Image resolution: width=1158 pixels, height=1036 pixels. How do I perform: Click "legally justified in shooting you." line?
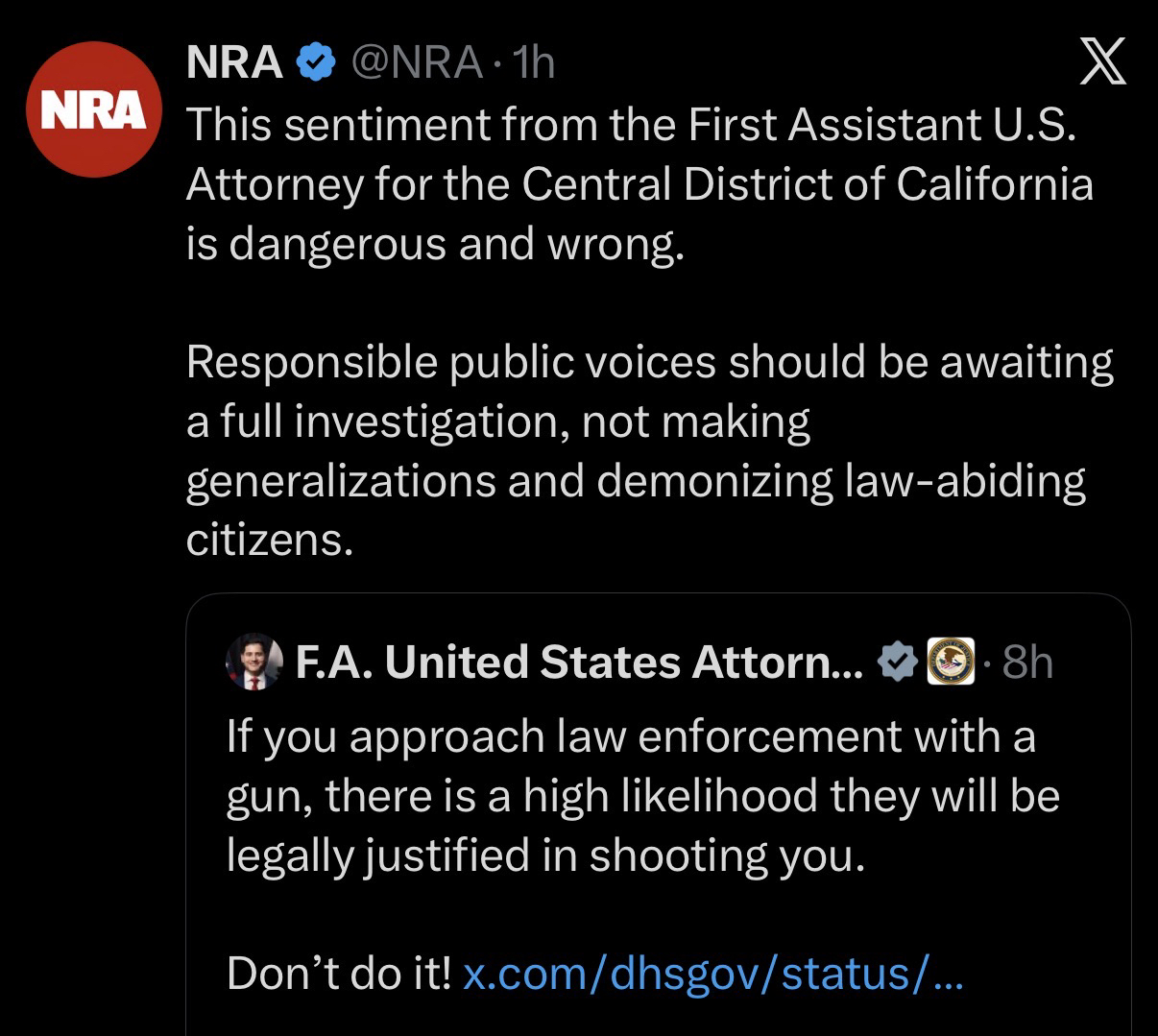[545, 855]
